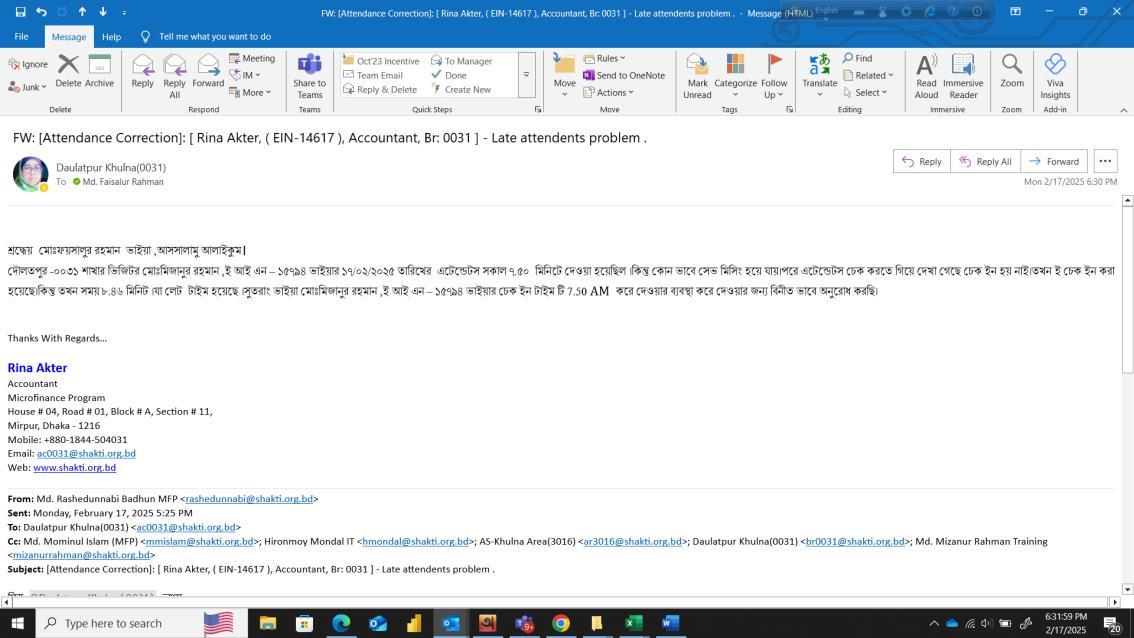
Task: Open Microsoft Edge from taskbar
Action: click(x=341, y=623)
